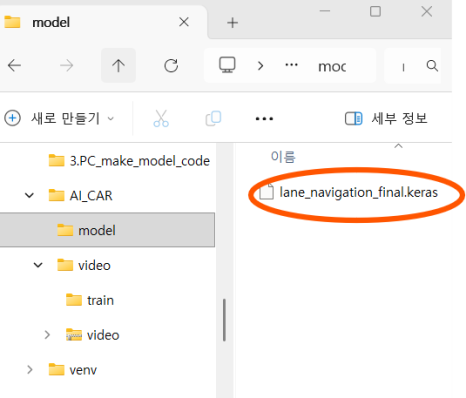Screen dimensions: 466x398
Task: Expand the zipped video folder
Action: [47, 335]
